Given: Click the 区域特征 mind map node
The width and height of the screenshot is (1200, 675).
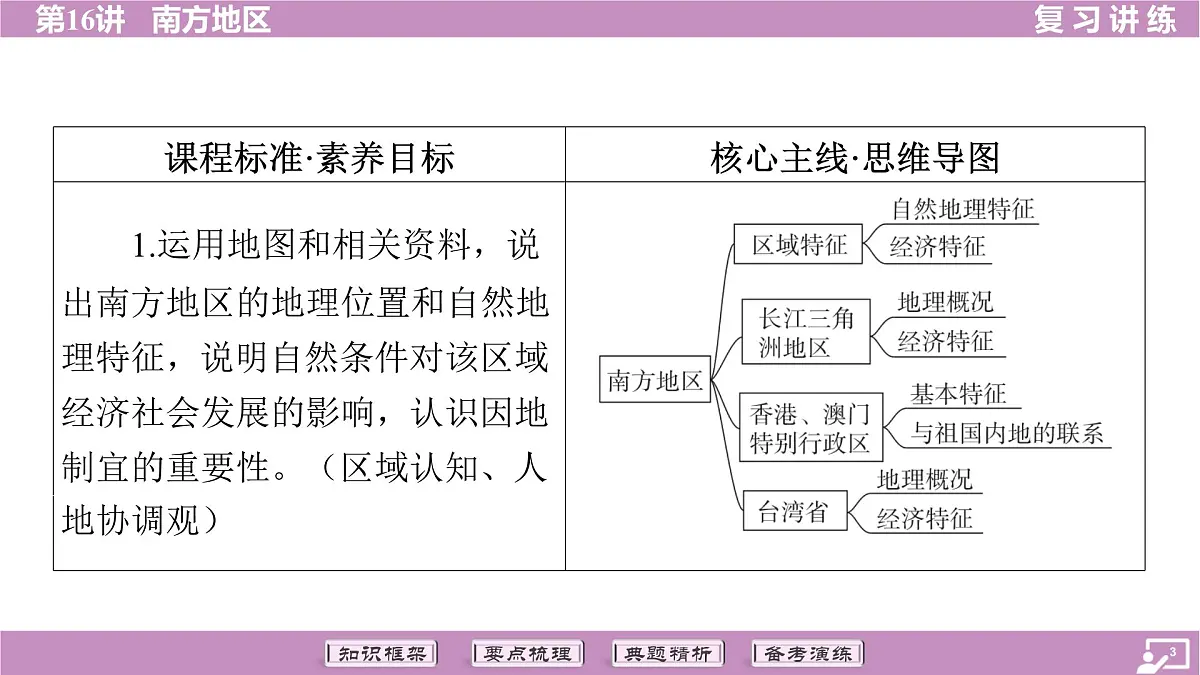Looking at the screenshot, I should pos(798,244).
